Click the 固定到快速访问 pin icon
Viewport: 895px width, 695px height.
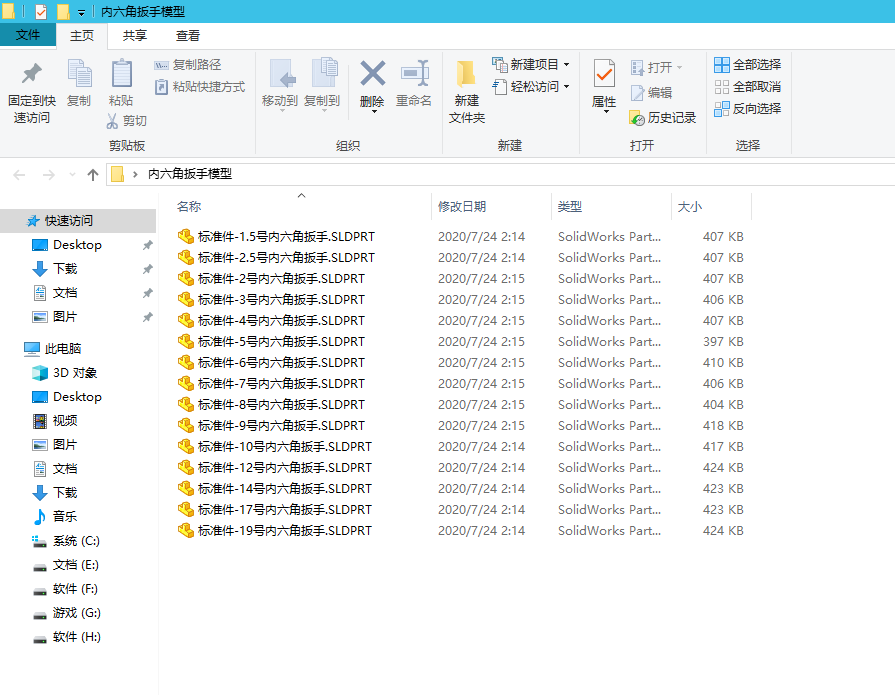point(31,74)
